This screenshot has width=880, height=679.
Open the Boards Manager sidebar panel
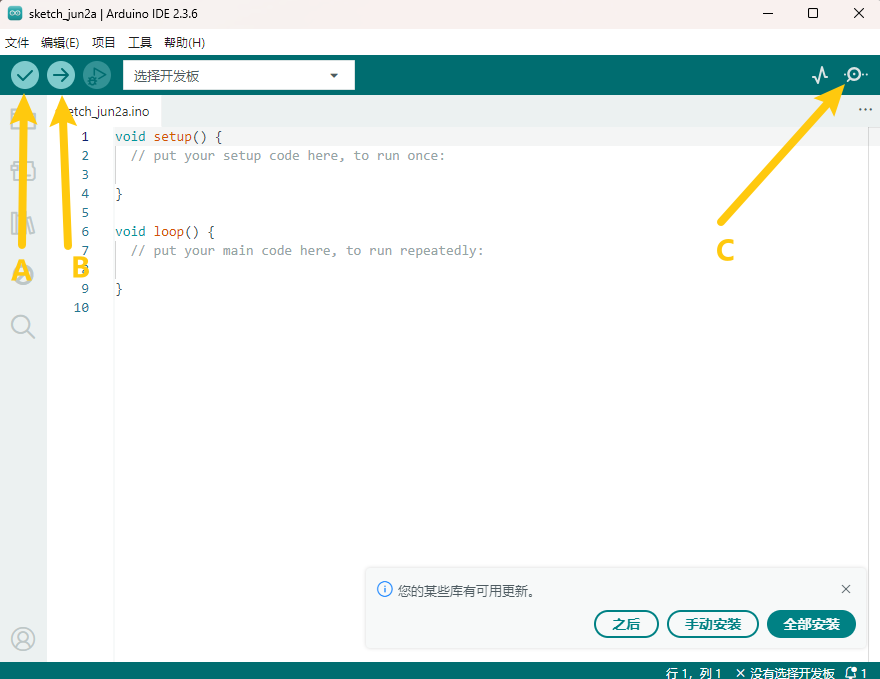point(23,171)
